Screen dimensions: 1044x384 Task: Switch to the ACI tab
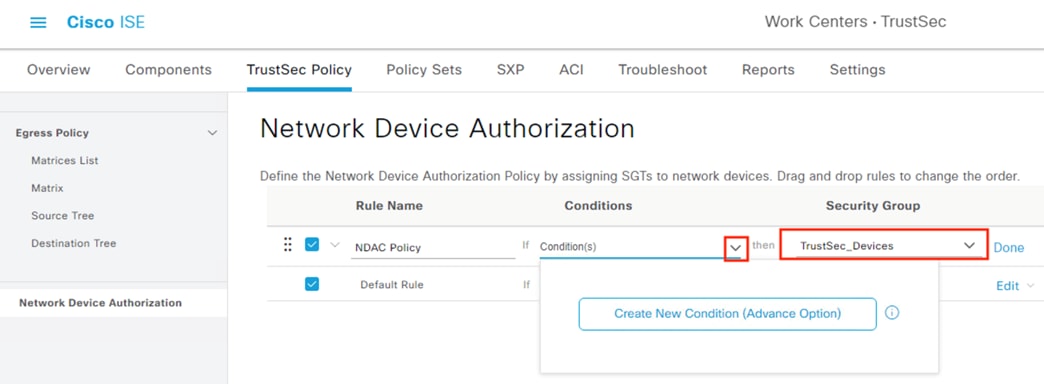pos(571,70)
